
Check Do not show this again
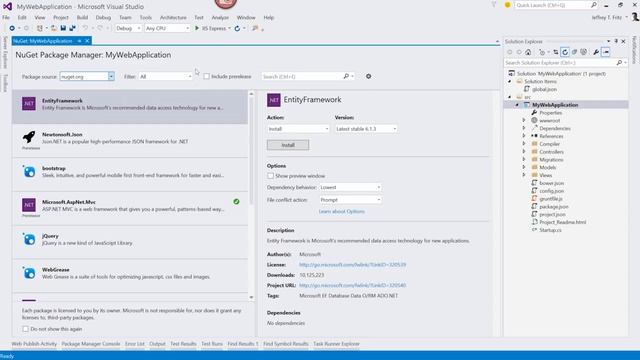[x=26, y=329]
